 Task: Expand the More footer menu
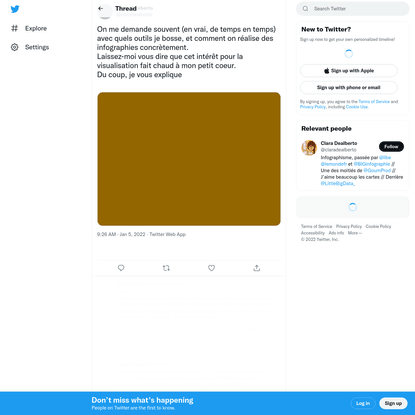pyautogui.click(x=355, y=233)
